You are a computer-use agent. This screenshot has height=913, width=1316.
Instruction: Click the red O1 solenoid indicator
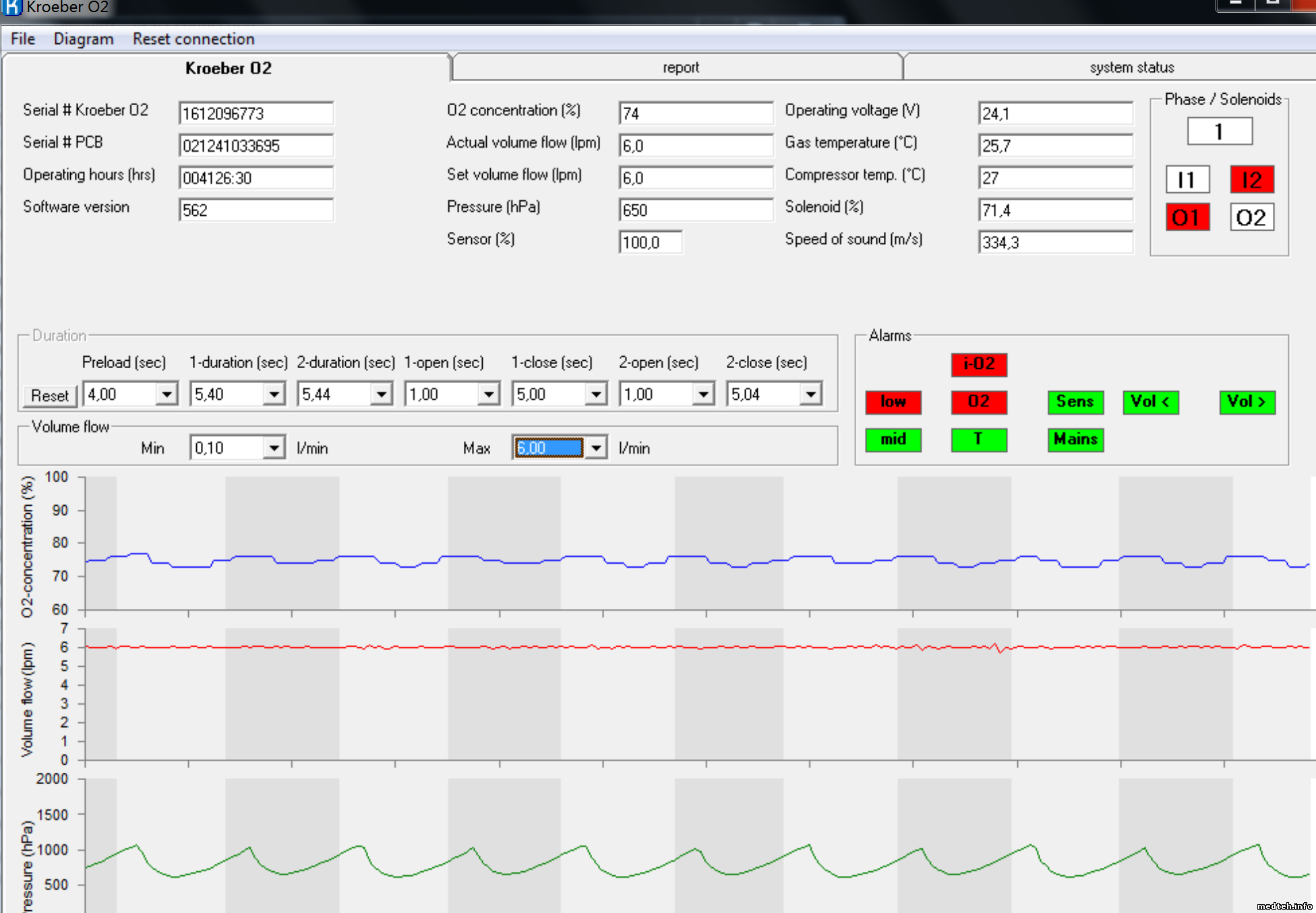point(1187,218)
